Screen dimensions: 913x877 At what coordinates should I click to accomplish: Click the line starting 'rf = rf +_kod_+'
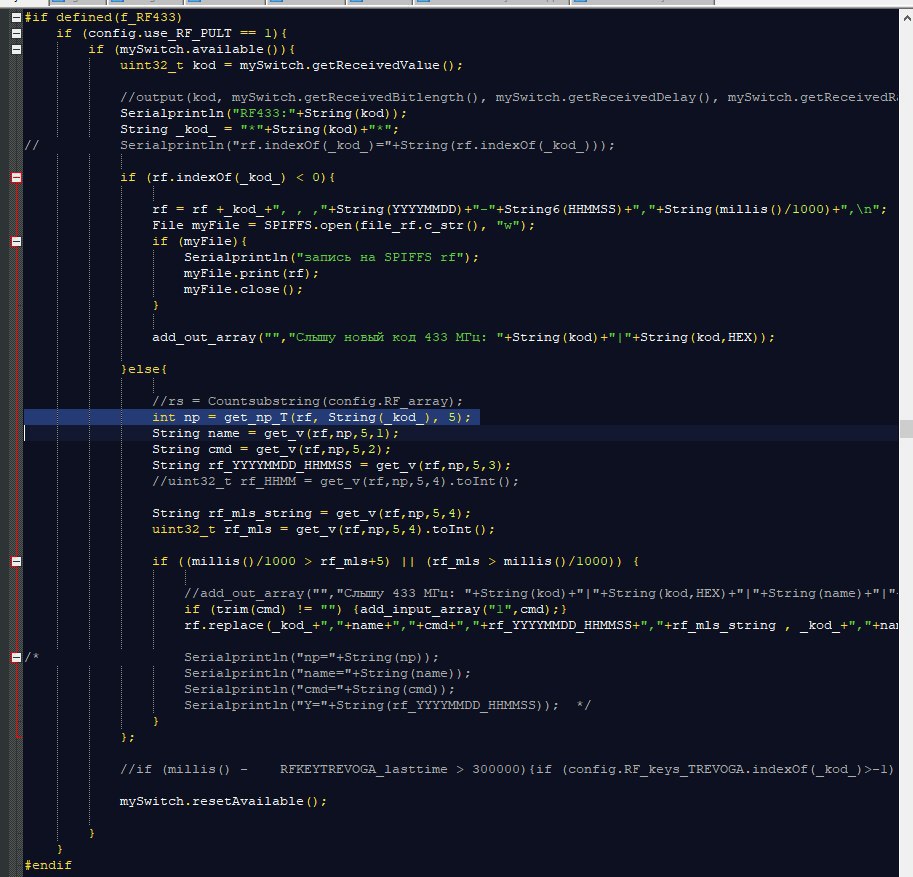(519, 209)
